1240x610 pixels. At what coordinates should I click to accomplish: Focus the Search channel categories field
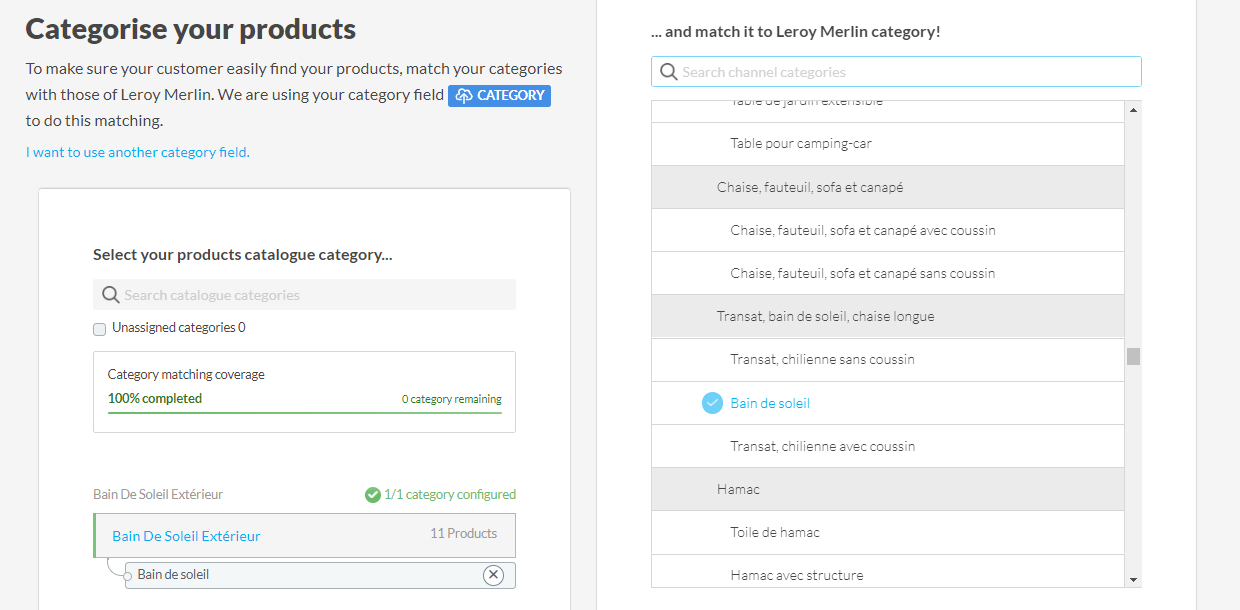905,72
